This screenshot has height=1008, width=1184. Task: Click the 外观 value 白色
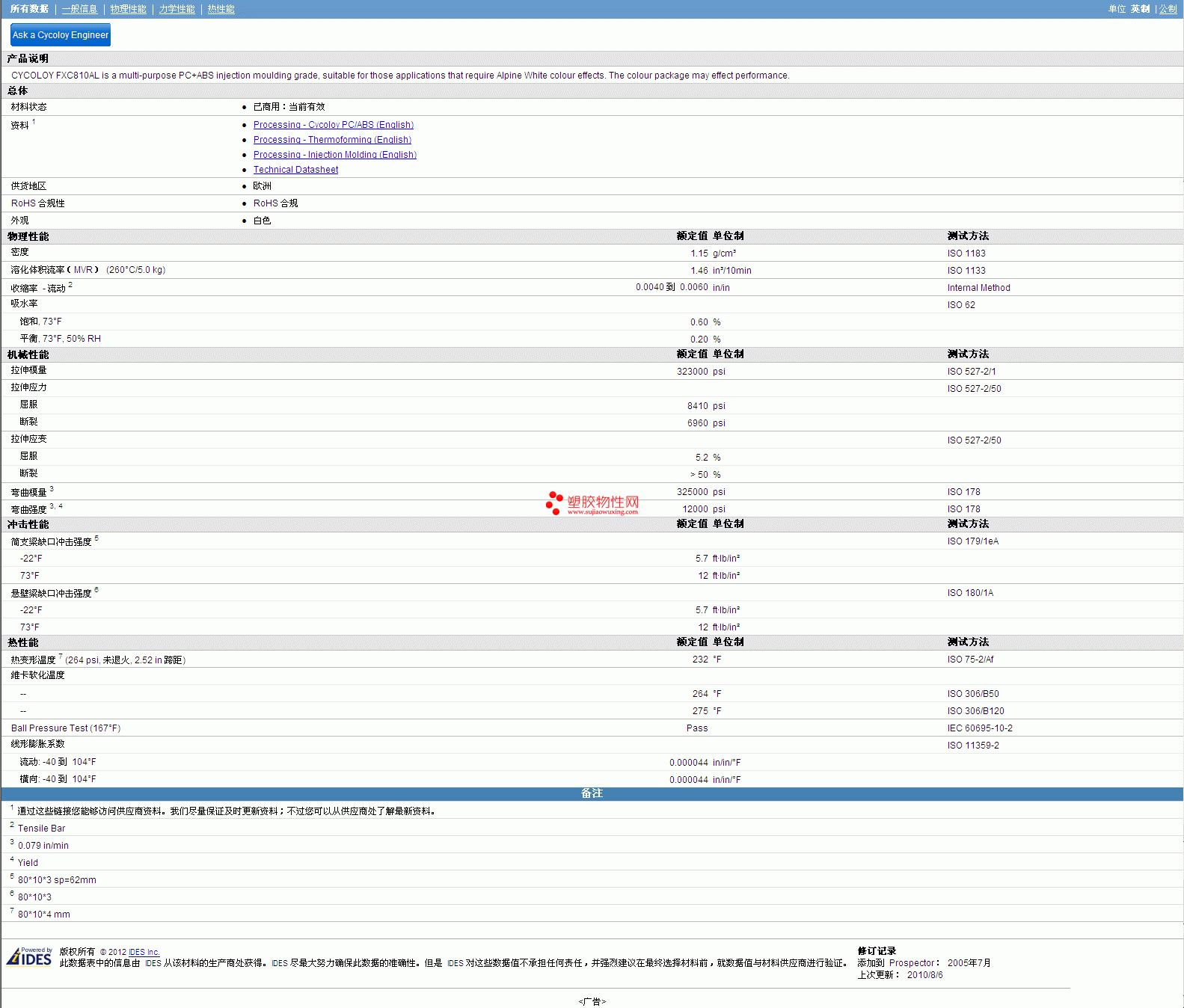[262, 221]
